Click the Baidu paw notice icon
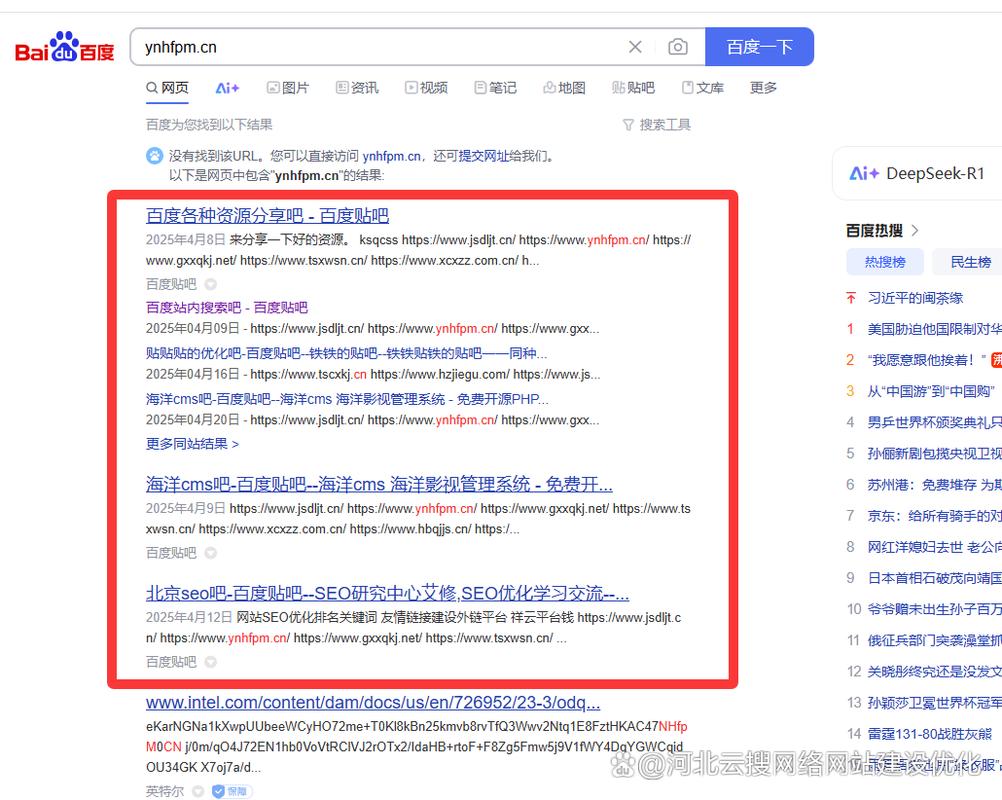 point(155,155)
